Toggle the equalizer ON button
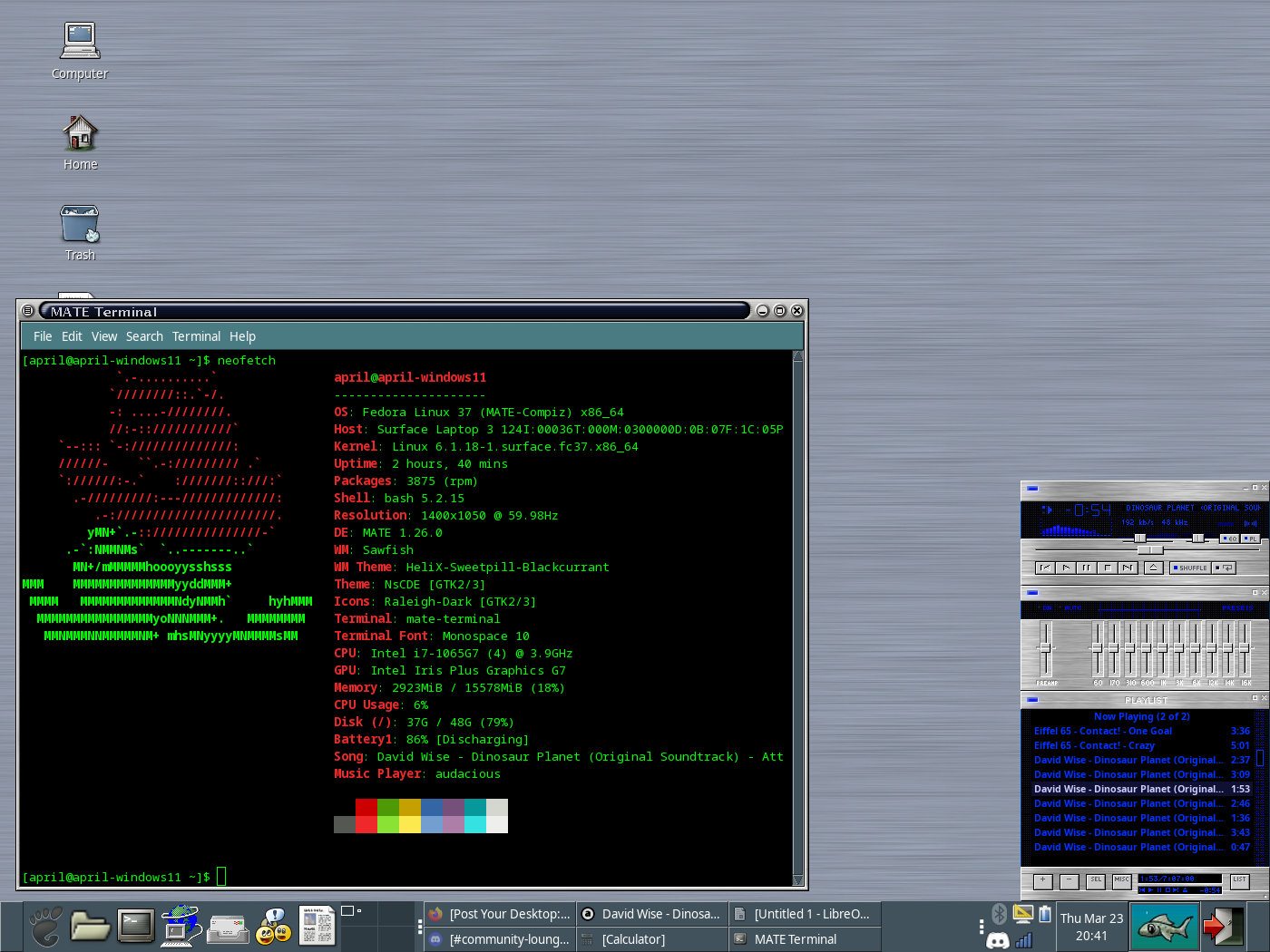Screen dimensions: 1270x952 click(x=1044, y=608)
